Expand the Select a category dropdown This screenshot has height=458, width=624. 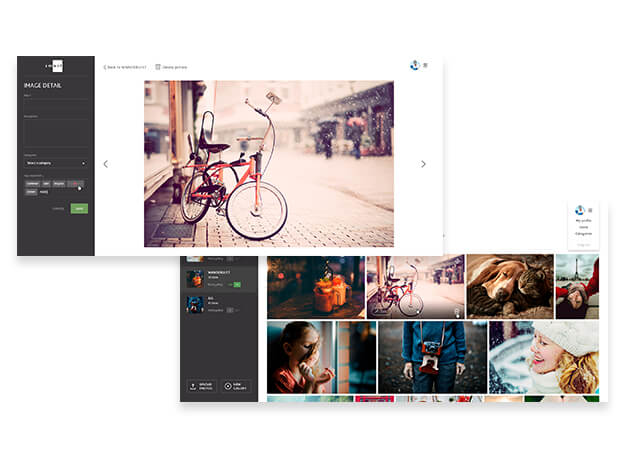(55, 162)
